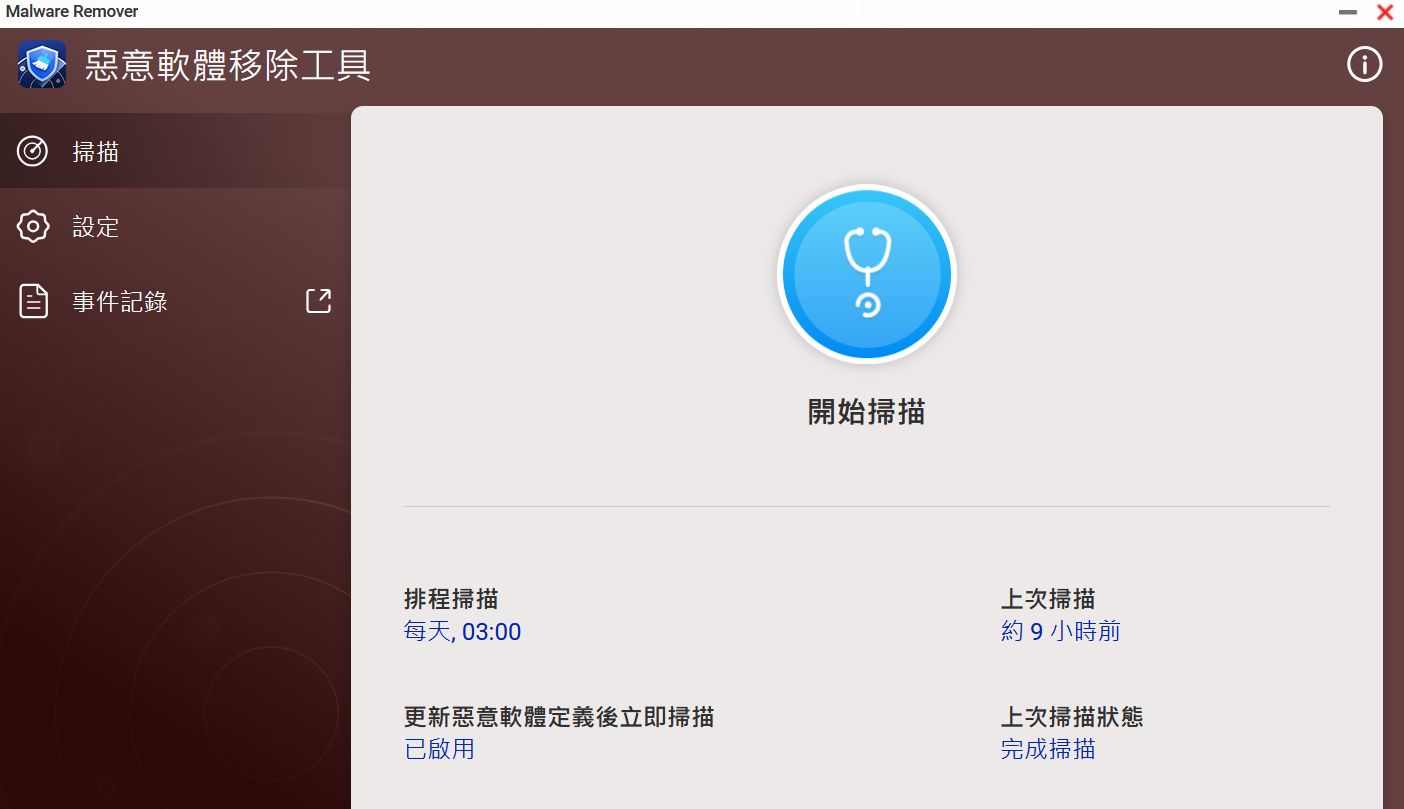This screenshot has width=1404, height=809.
Task: Open the 設定 sidebar tab
Action: [x=175, y=226]
